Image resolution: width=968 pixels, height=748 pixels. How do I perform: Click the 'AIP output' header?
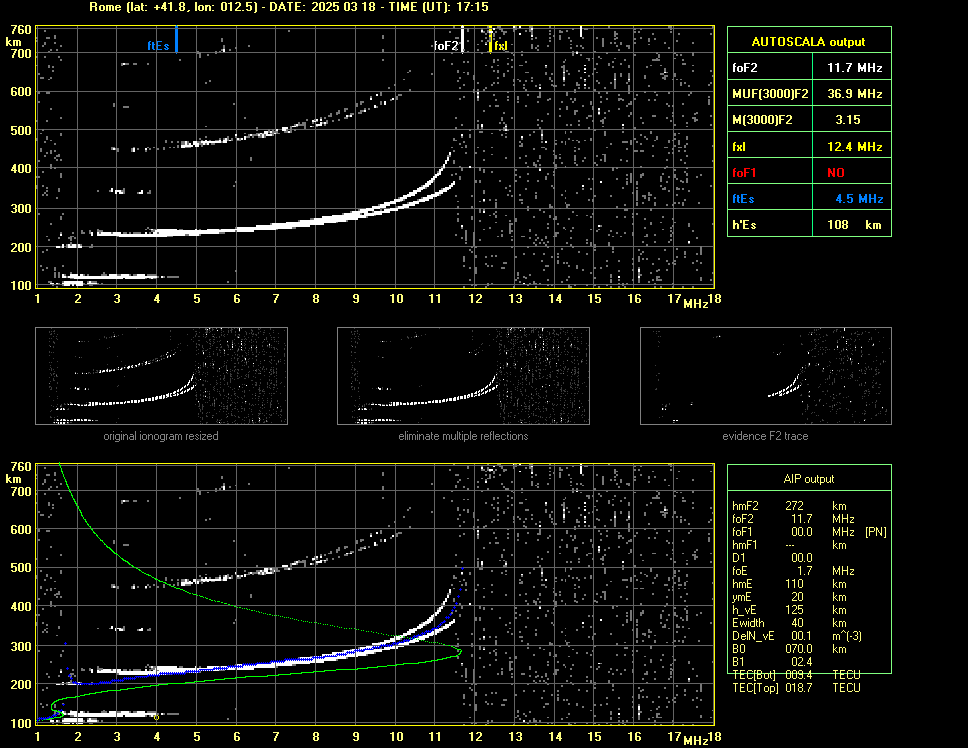click(809, 479)
